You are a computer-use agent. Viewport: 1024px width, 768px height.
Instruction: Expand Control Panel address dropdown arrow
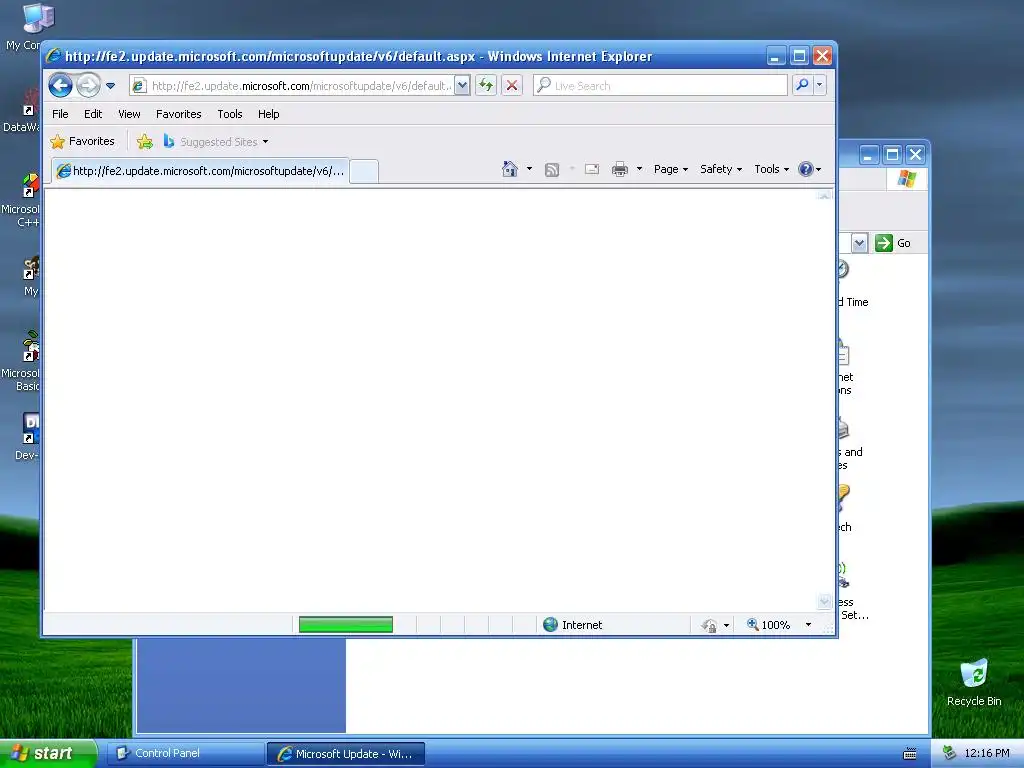click(859, 243)
